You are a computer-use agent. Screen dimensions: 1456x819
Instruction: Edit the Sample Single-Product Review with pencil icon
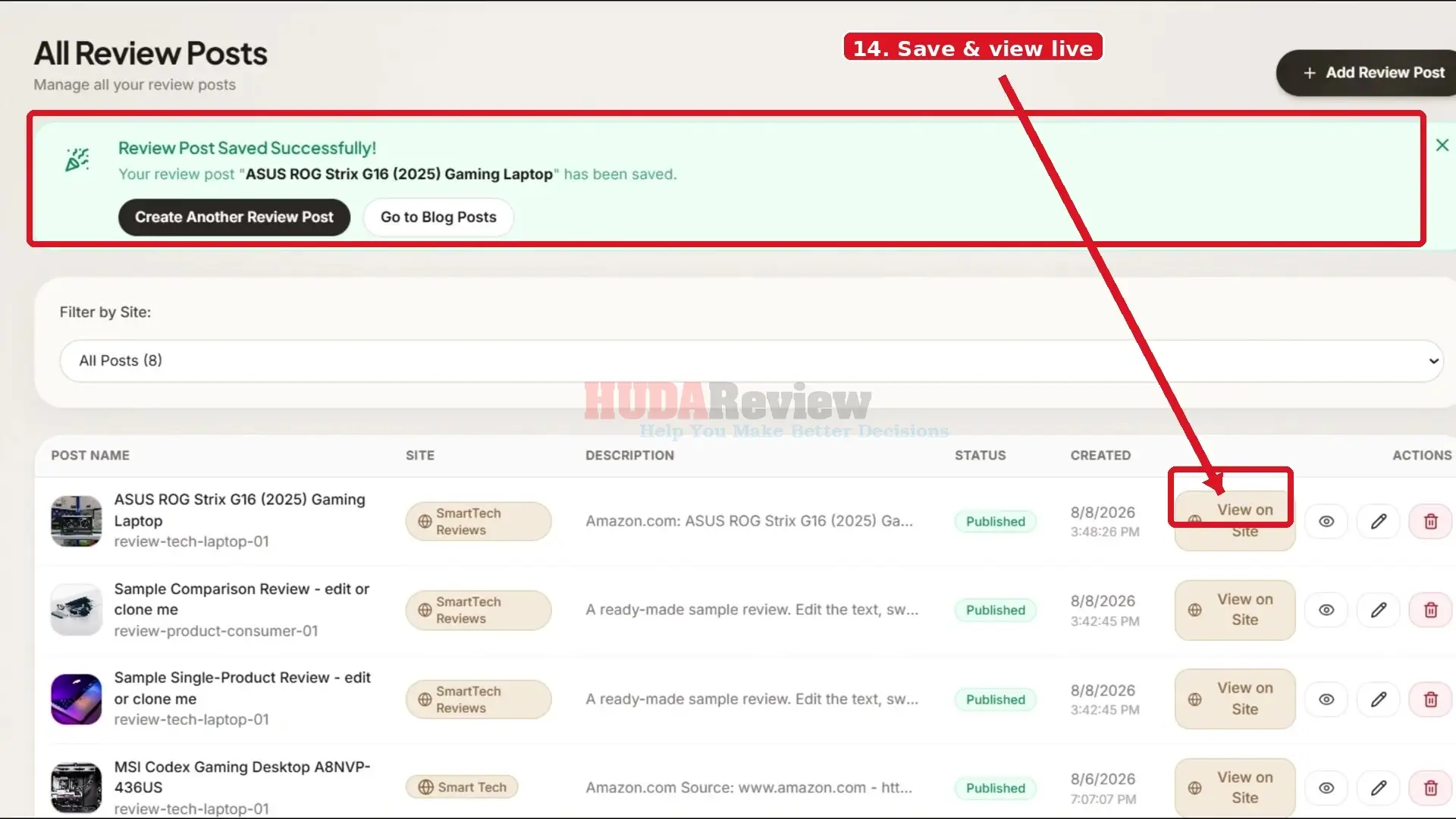1379,699
